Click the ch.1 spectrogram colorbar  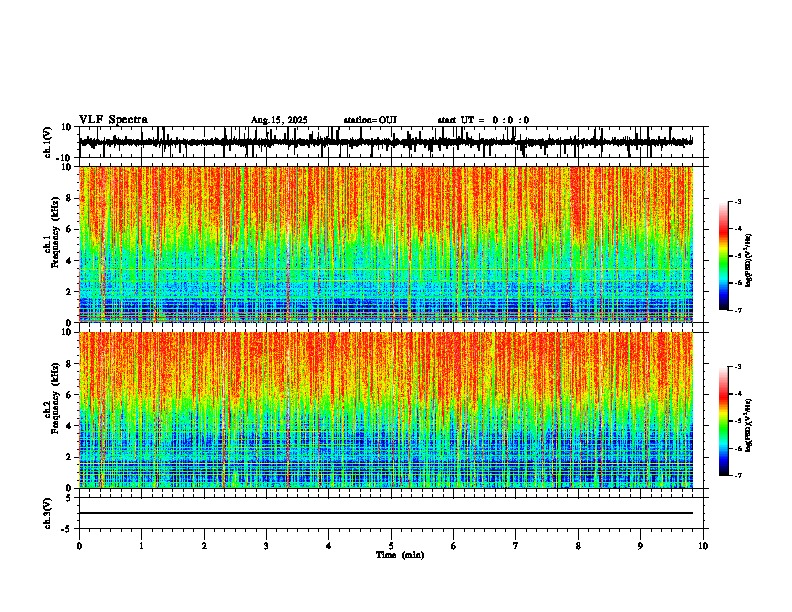pyautogui.click(x=723, y=256)
